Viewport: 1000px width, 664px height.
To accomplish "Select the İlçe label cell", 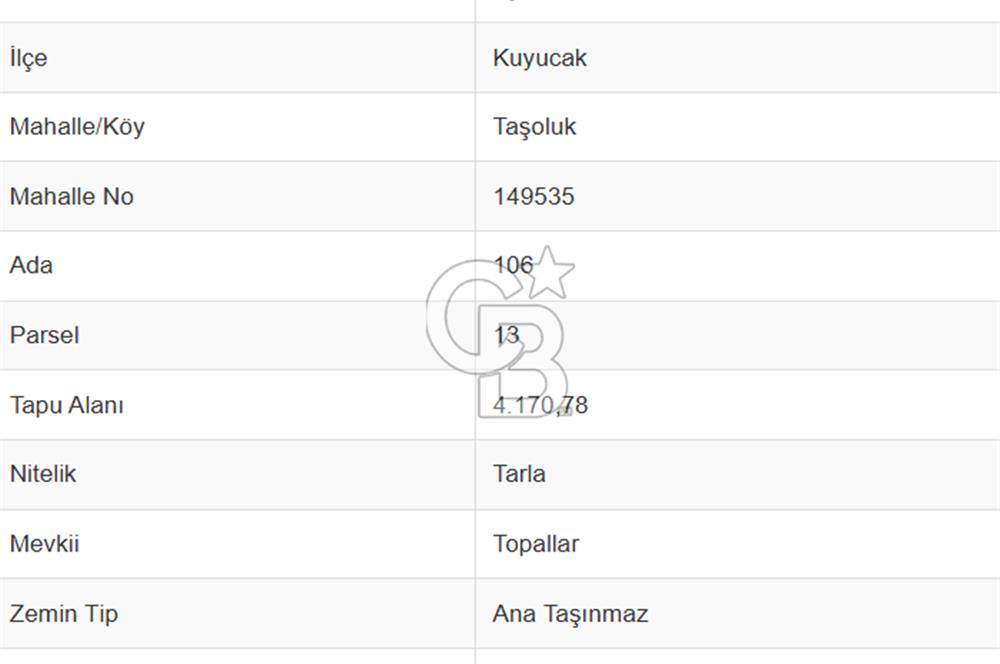I will (x=237, y=57).
